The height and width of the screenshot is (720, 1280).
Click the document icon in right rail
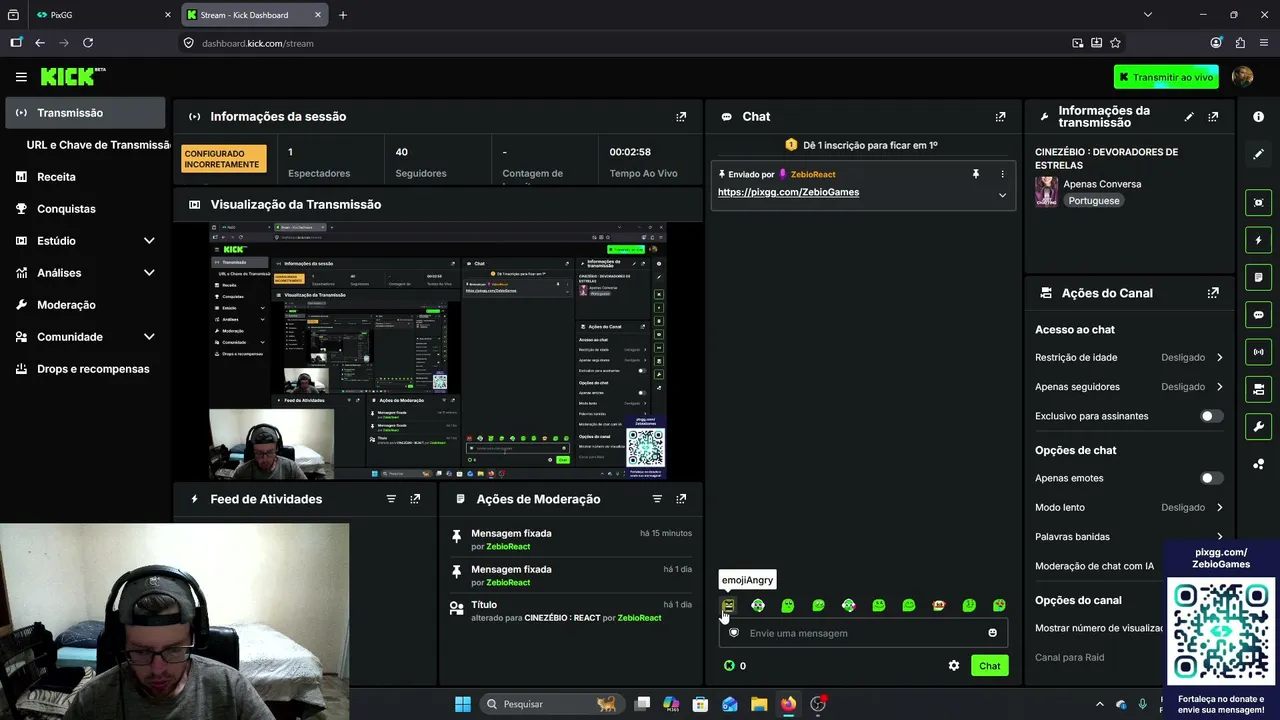tap(1258, 277)
